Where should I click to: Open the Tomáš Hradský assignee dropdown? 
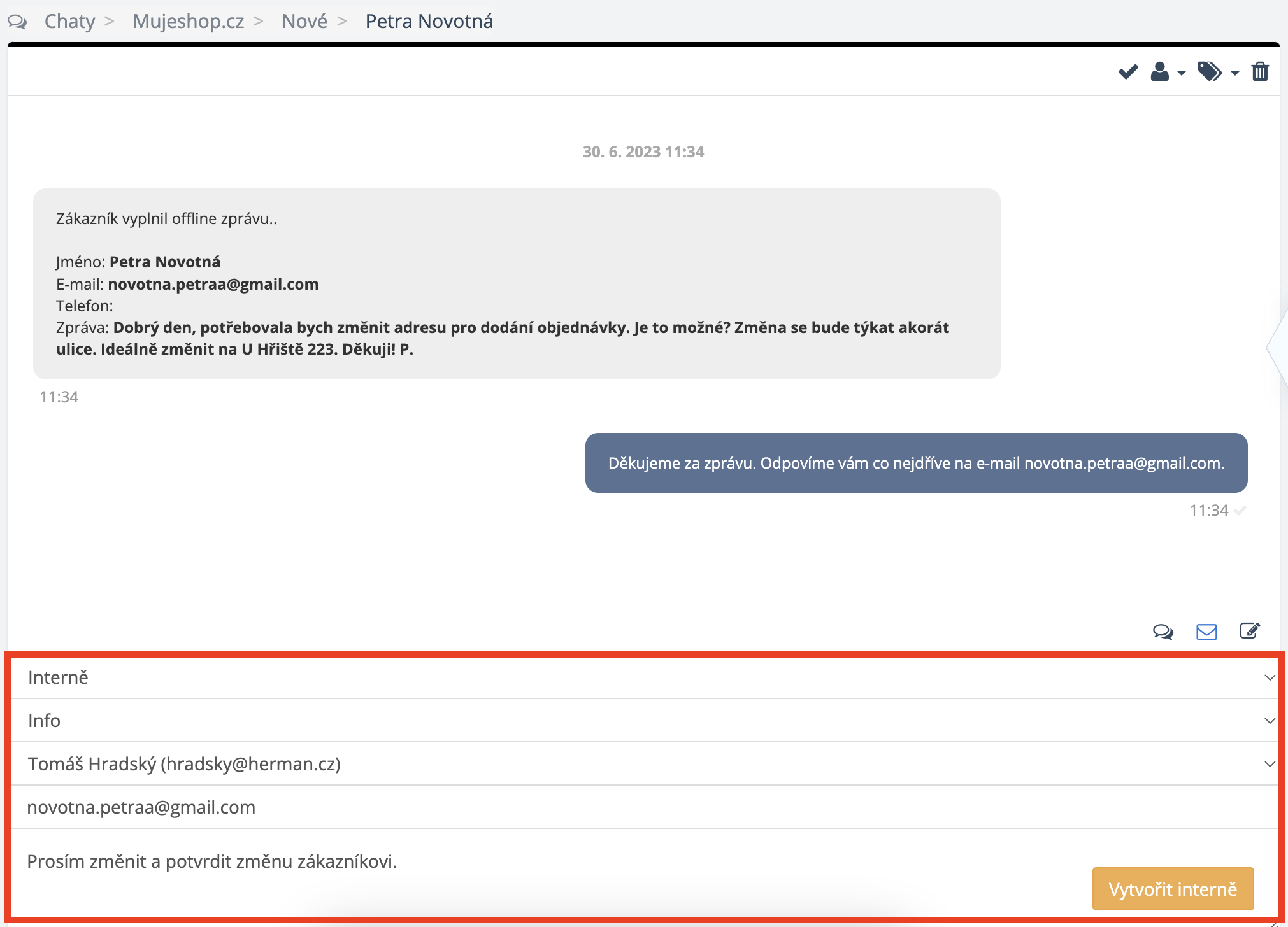[x=643, y=764]
